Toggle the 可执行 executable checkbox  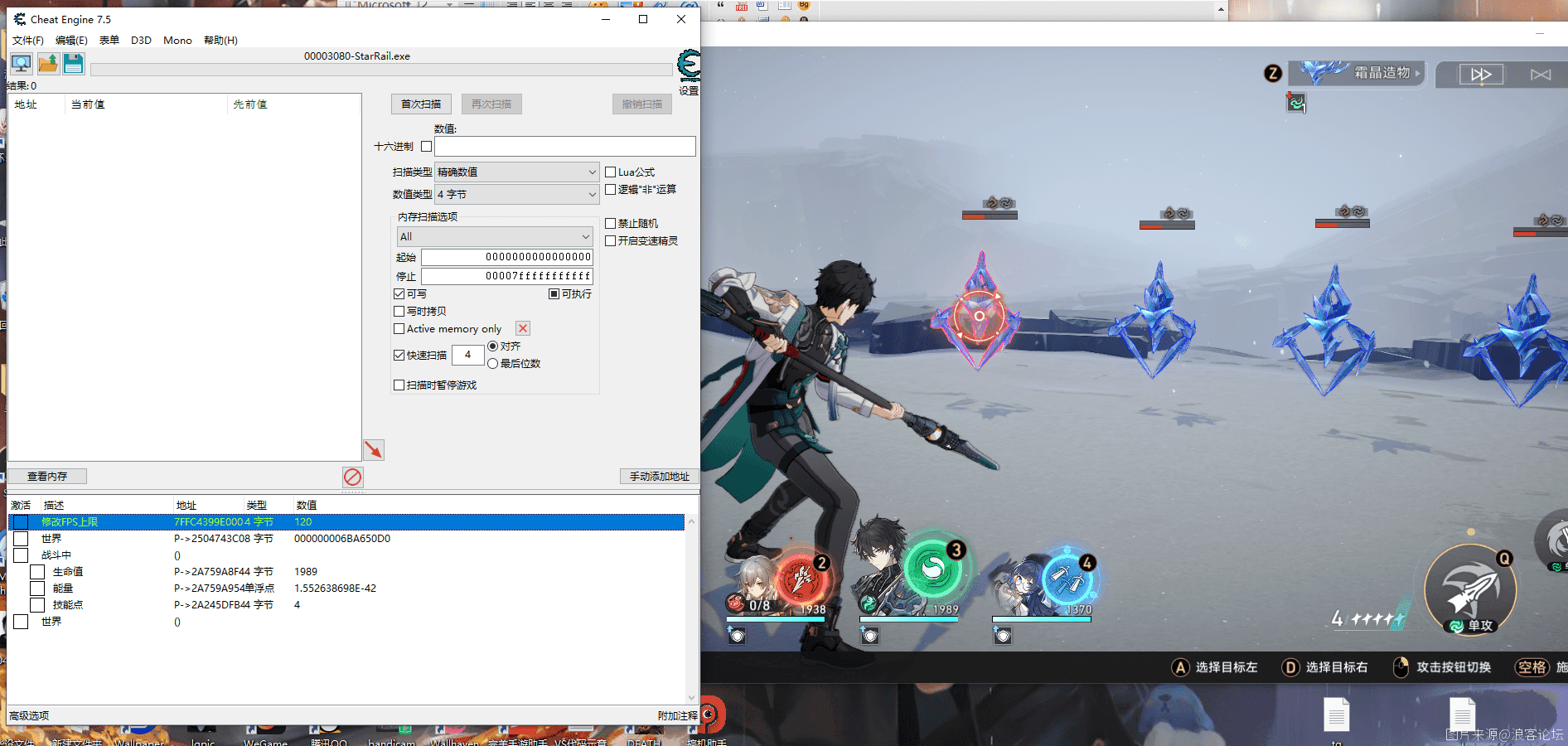(554, 294)
